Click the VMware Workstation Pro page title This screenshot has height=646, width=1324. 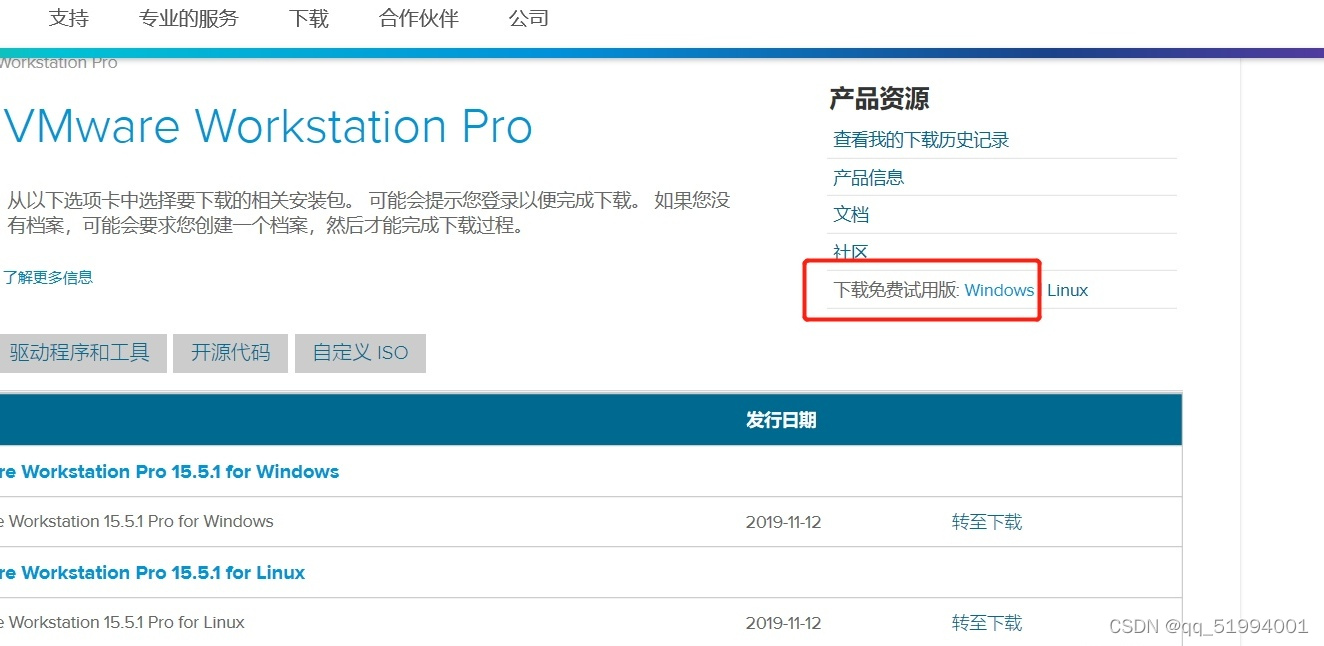pos(268,127)
